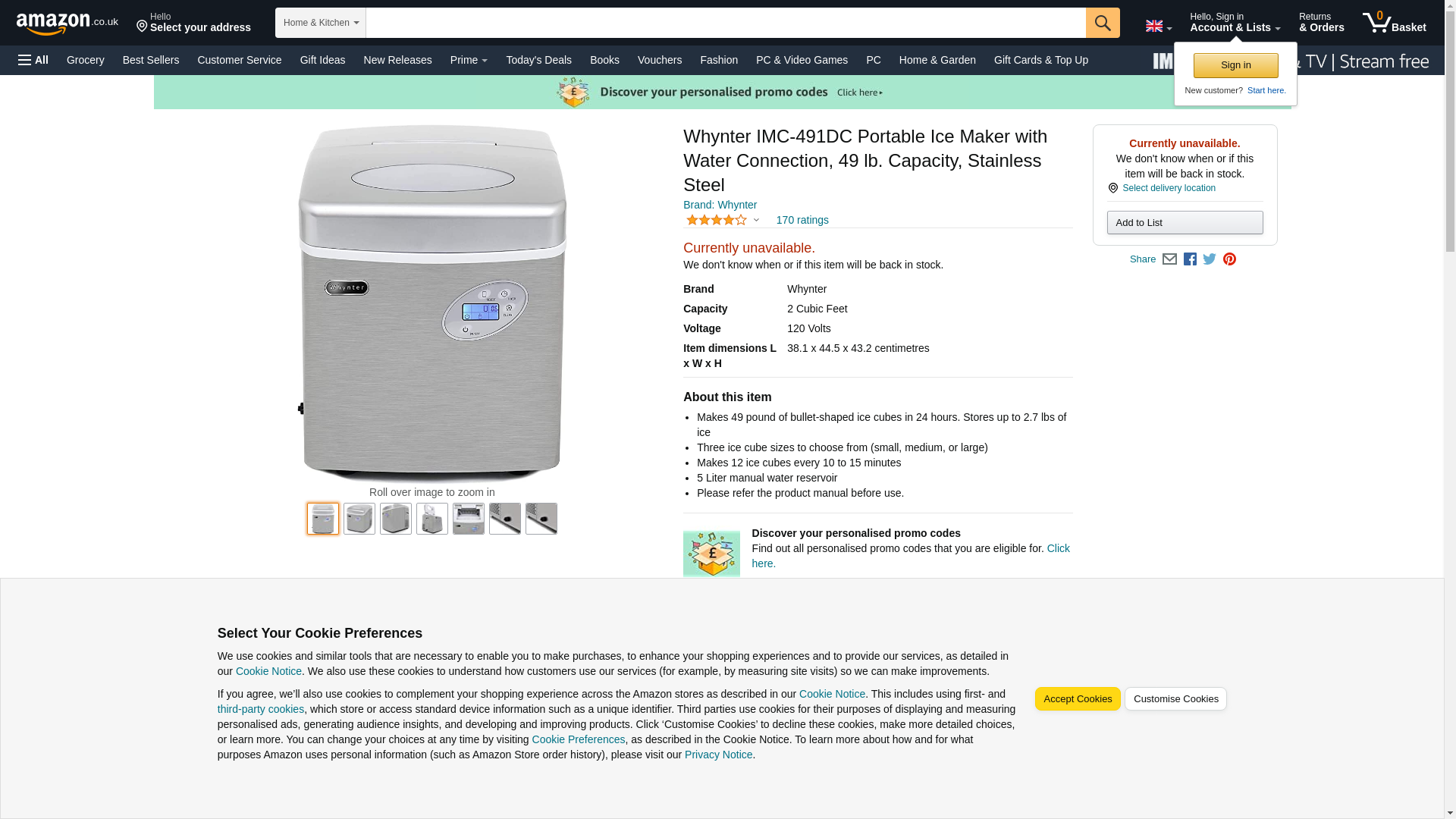Image resolution: width=1456 pixels, height=819 pixels.
Task: Click the search magnifier button
Action: 1103,23
